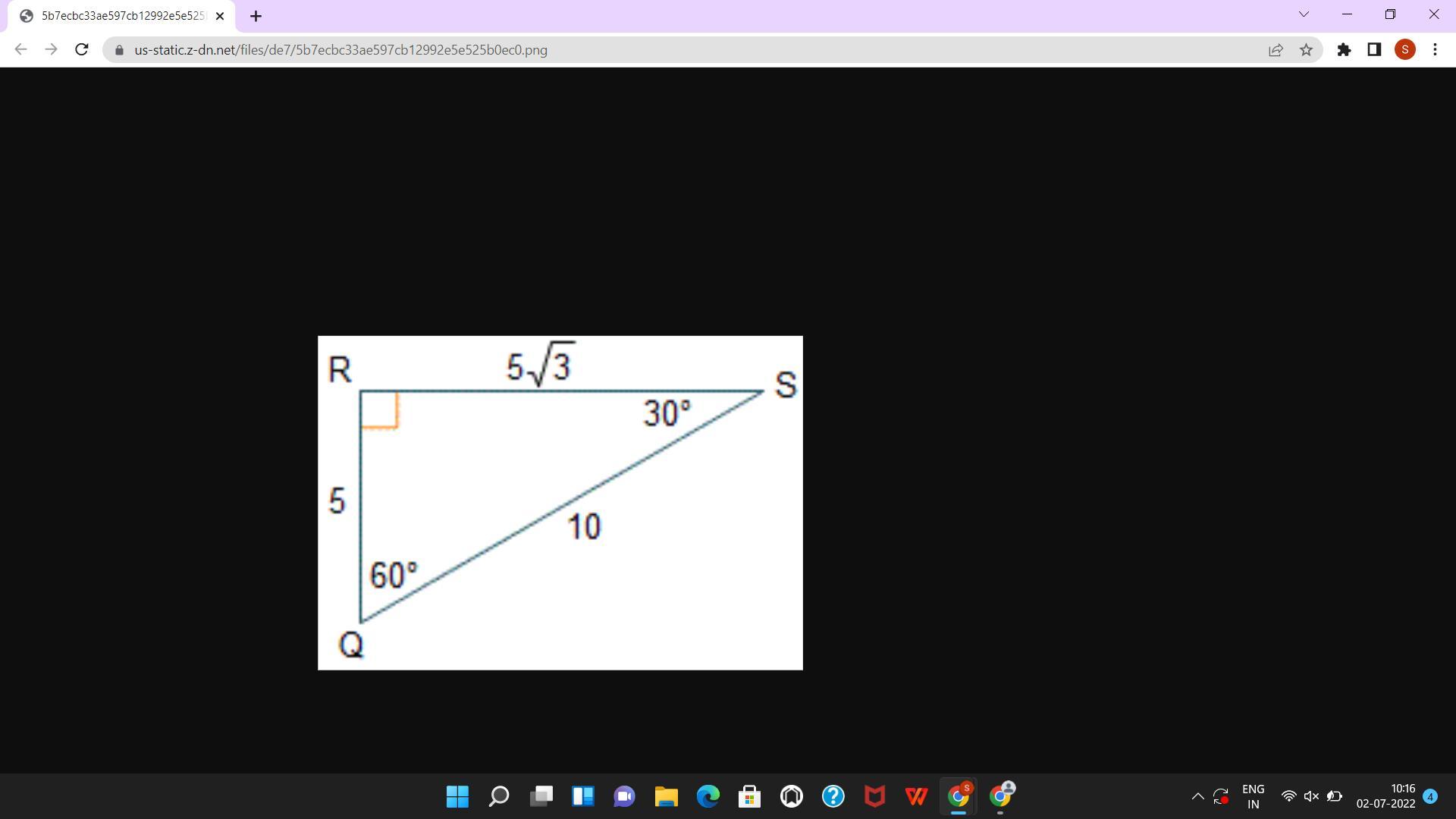This screenshot has height=819, width=1456.
Task: Show hidden system tray icons chevron
Action: point(1197,796)
